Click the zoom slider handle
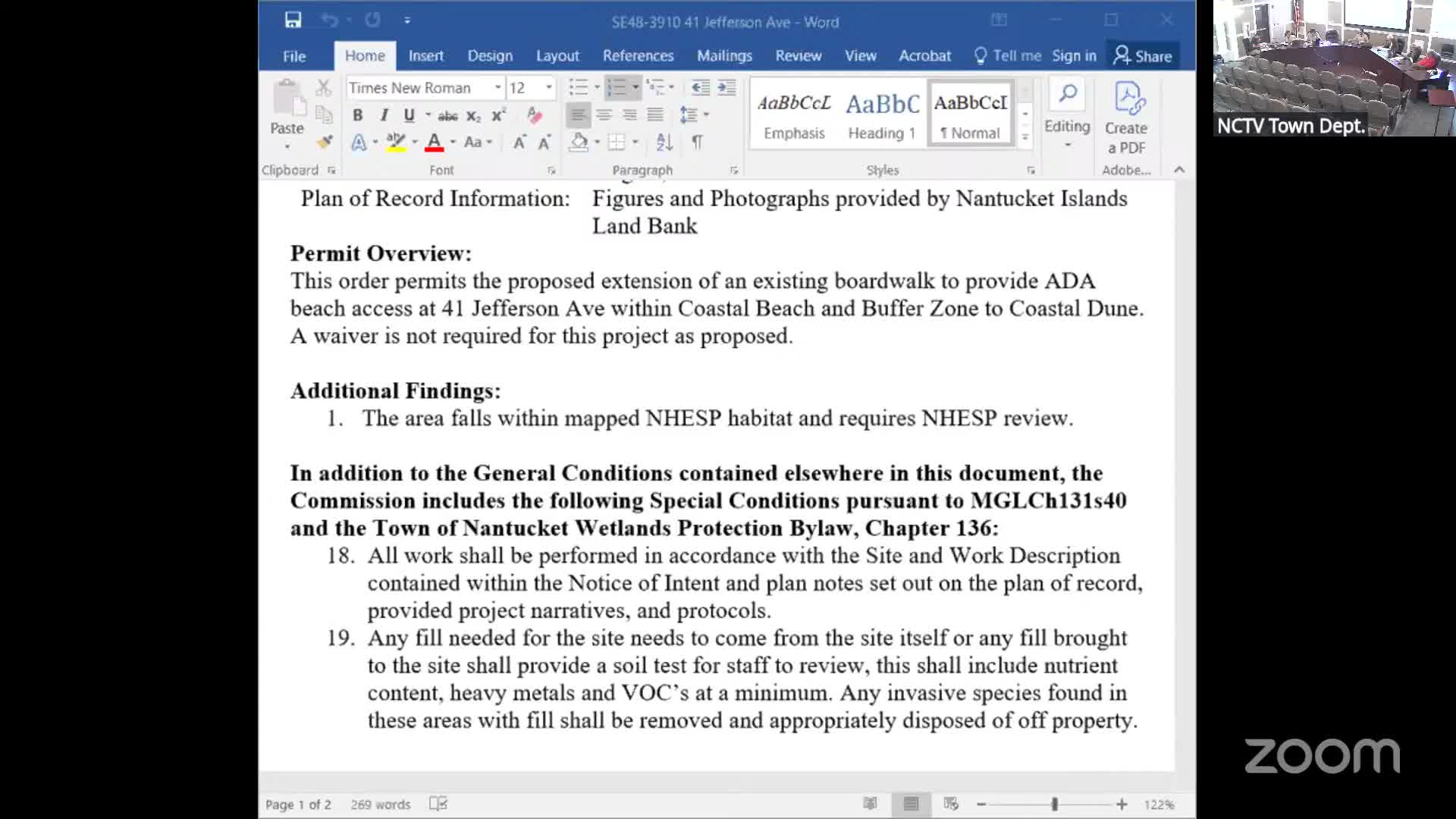1456x819 pixels. coord(1054,805)
